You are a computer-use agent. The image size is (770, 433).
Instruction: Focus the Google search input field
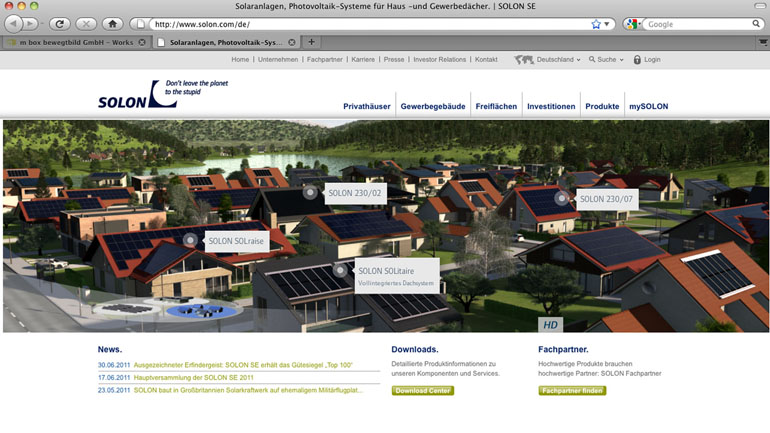(x=698, y=24)
